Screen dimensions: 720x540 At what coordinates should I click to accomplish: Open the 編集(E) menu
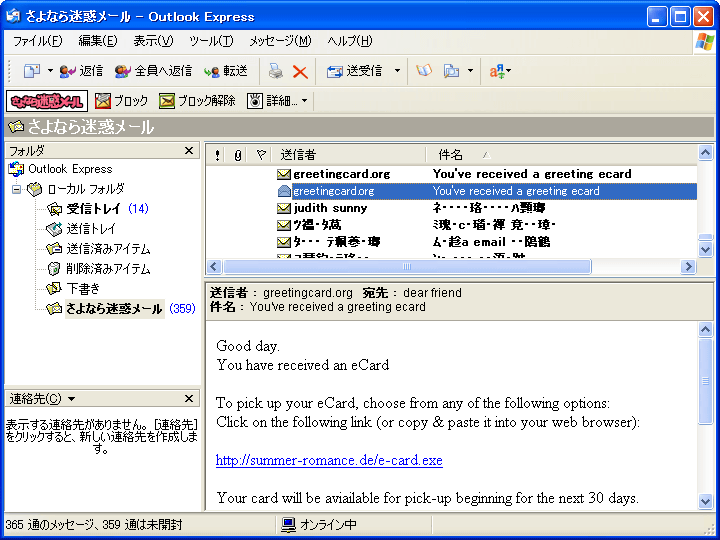tap(98, 41)
